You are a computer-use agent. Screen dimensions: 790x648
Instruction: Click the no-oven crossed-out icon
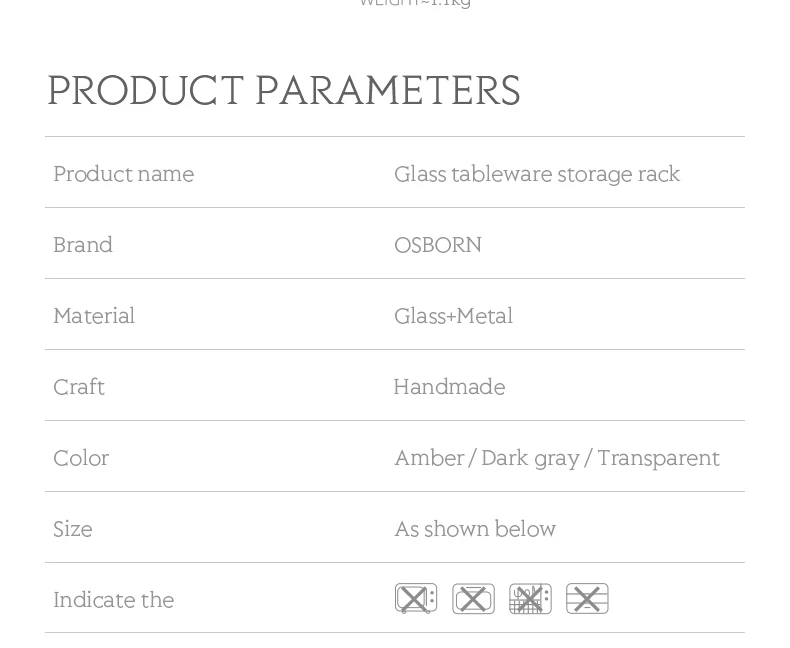[473, 598]
